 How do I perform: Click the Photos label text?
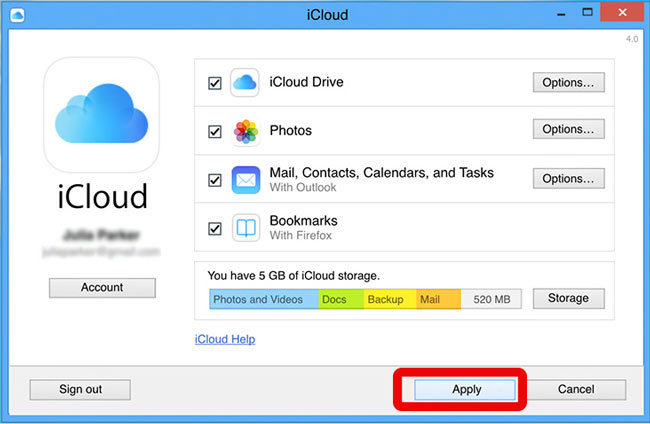coord(291,131)
